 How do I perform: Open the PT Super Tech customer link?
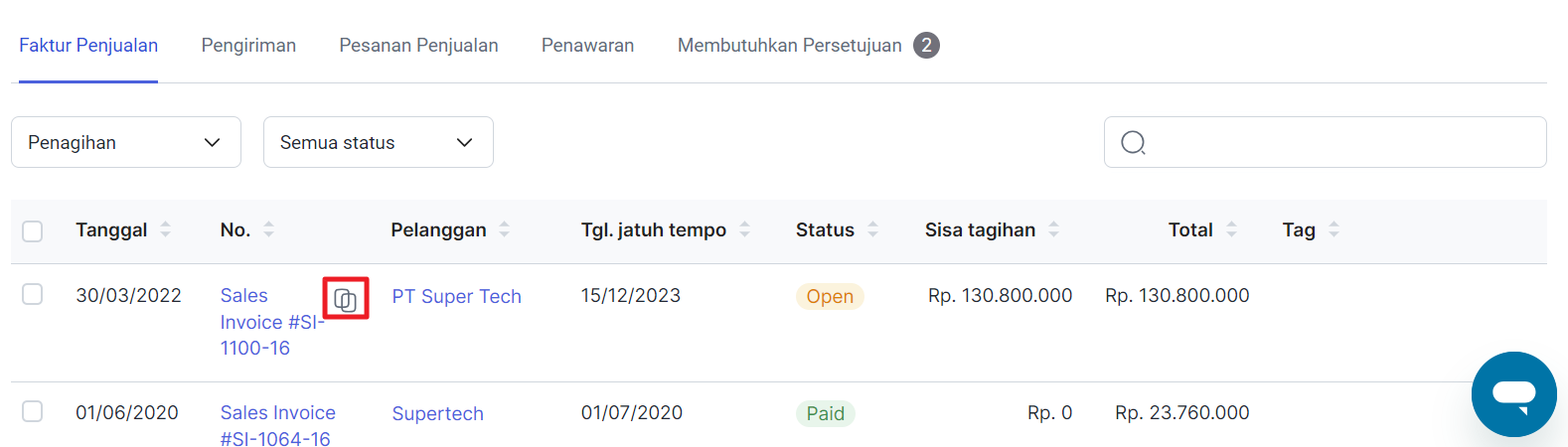click(456, 296)
